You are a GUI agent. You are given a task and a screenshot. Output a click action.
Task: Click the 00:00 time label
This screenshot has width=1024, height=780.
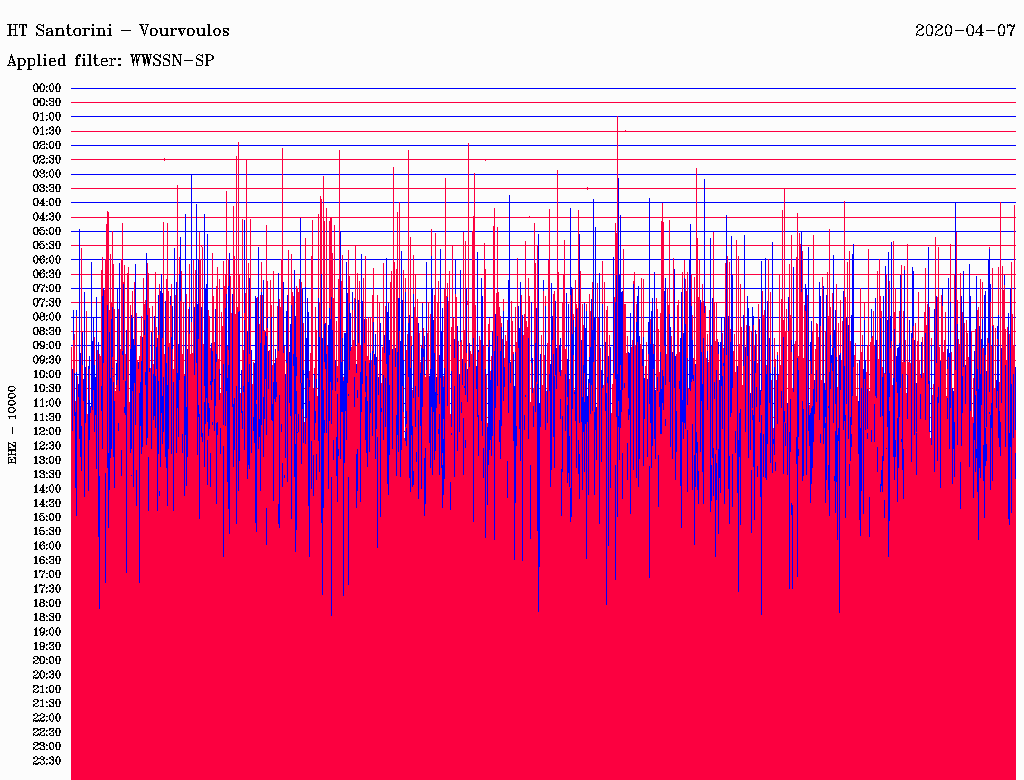click(47, 88)
